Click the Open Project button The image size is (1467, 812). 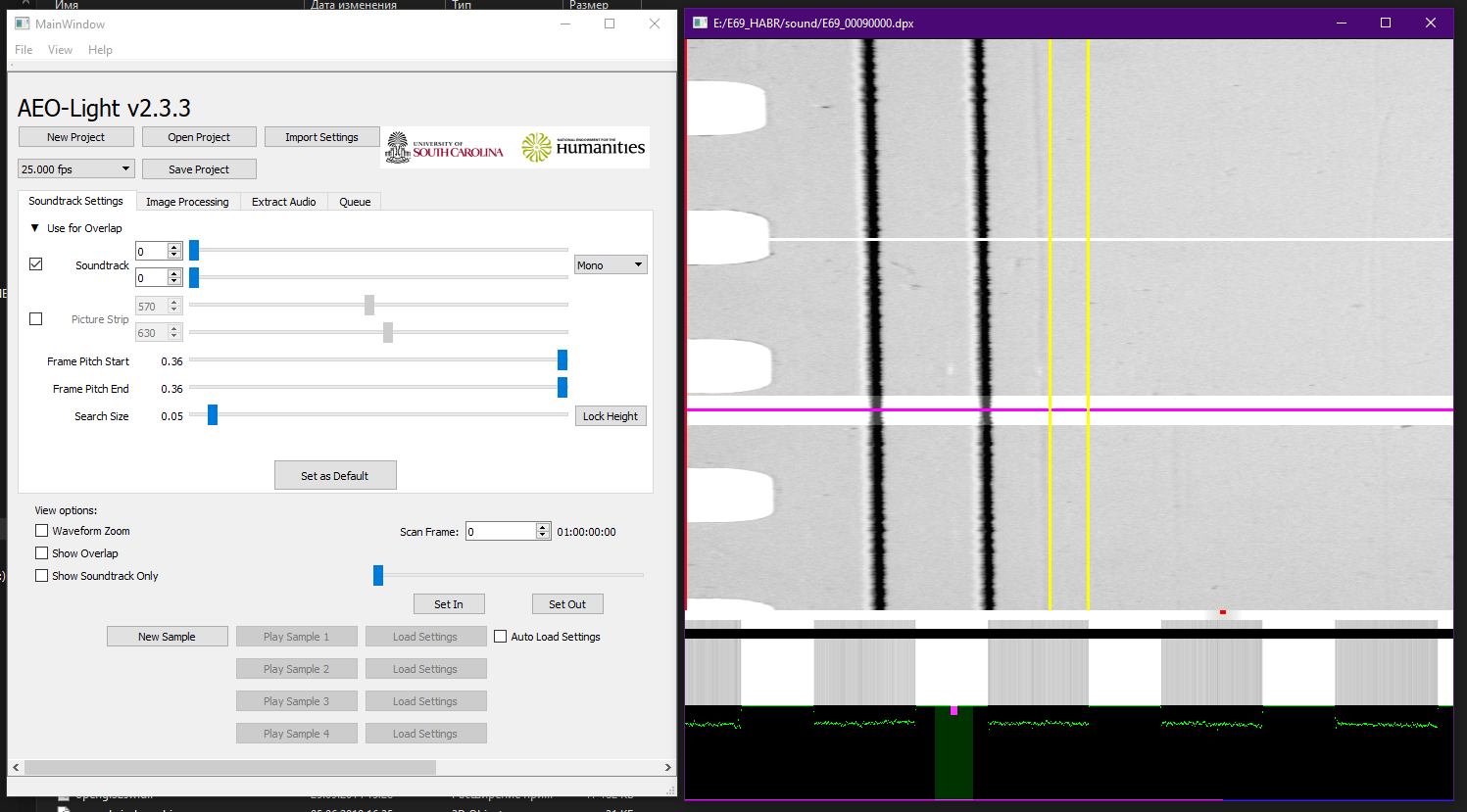point(199,137)
